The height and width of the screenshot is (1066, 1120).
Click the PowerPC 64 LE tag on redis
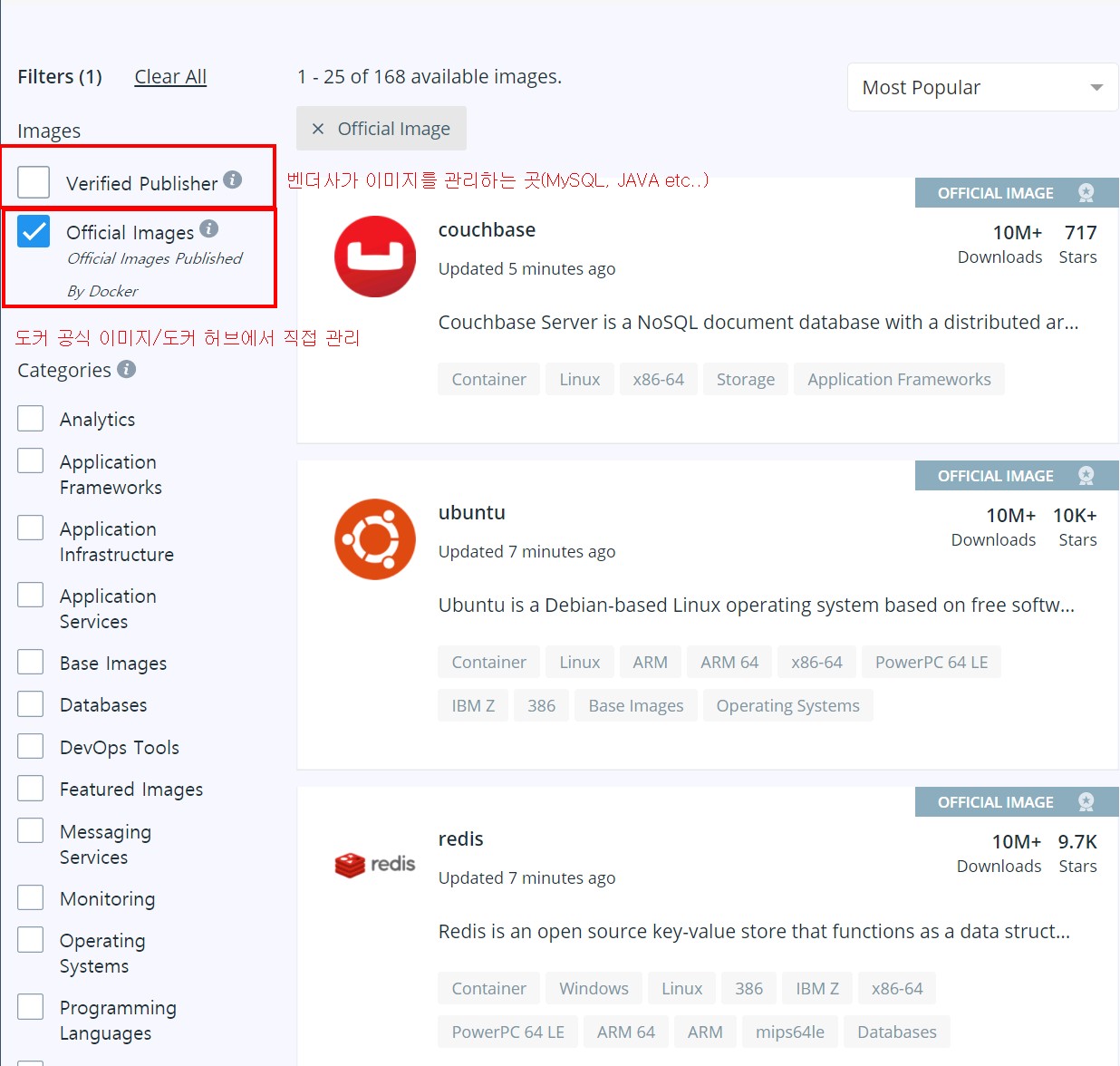507,1032
